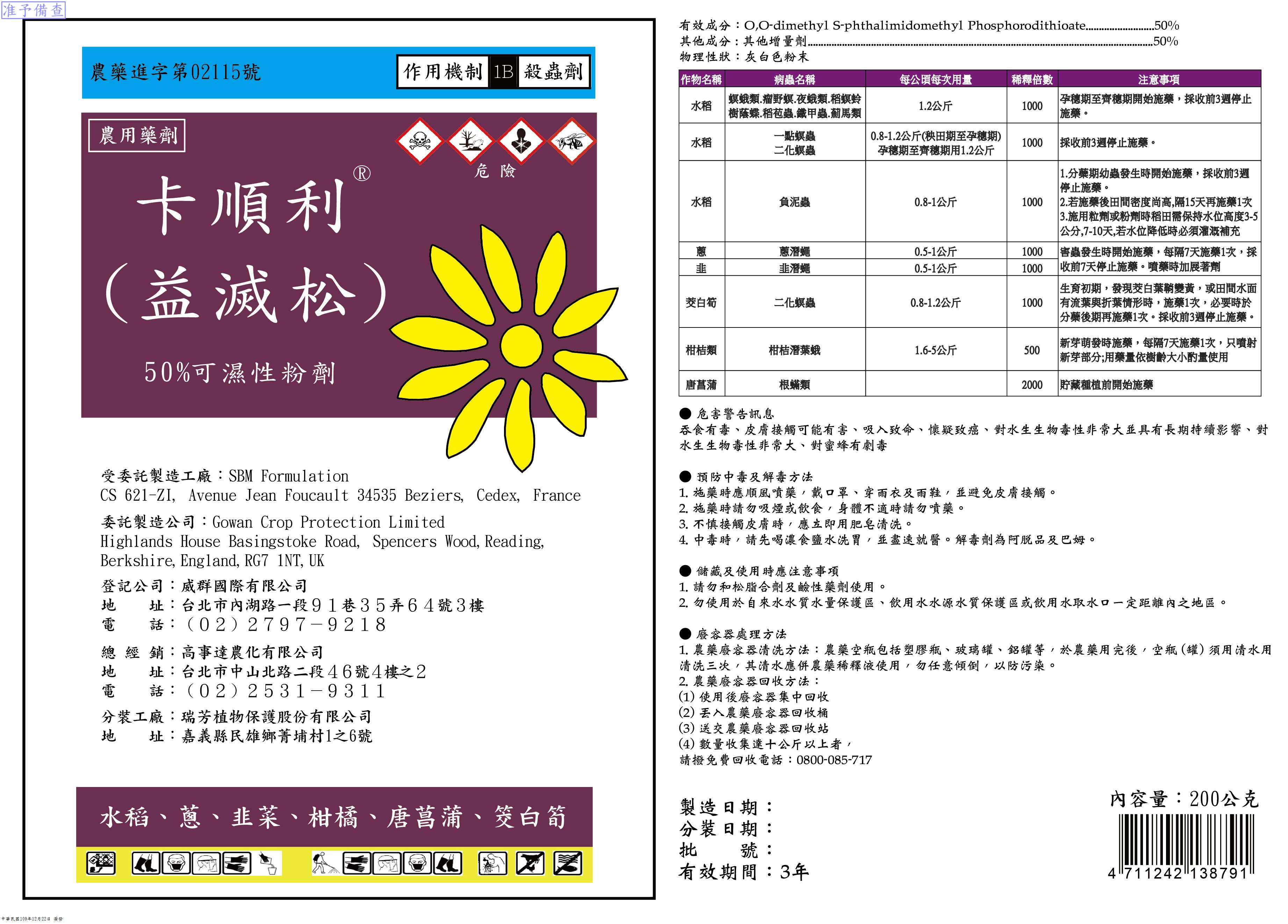Click the '每公頃每次用量' table header
Viewport: 1288px width, 924px height.
click(935, 80)
